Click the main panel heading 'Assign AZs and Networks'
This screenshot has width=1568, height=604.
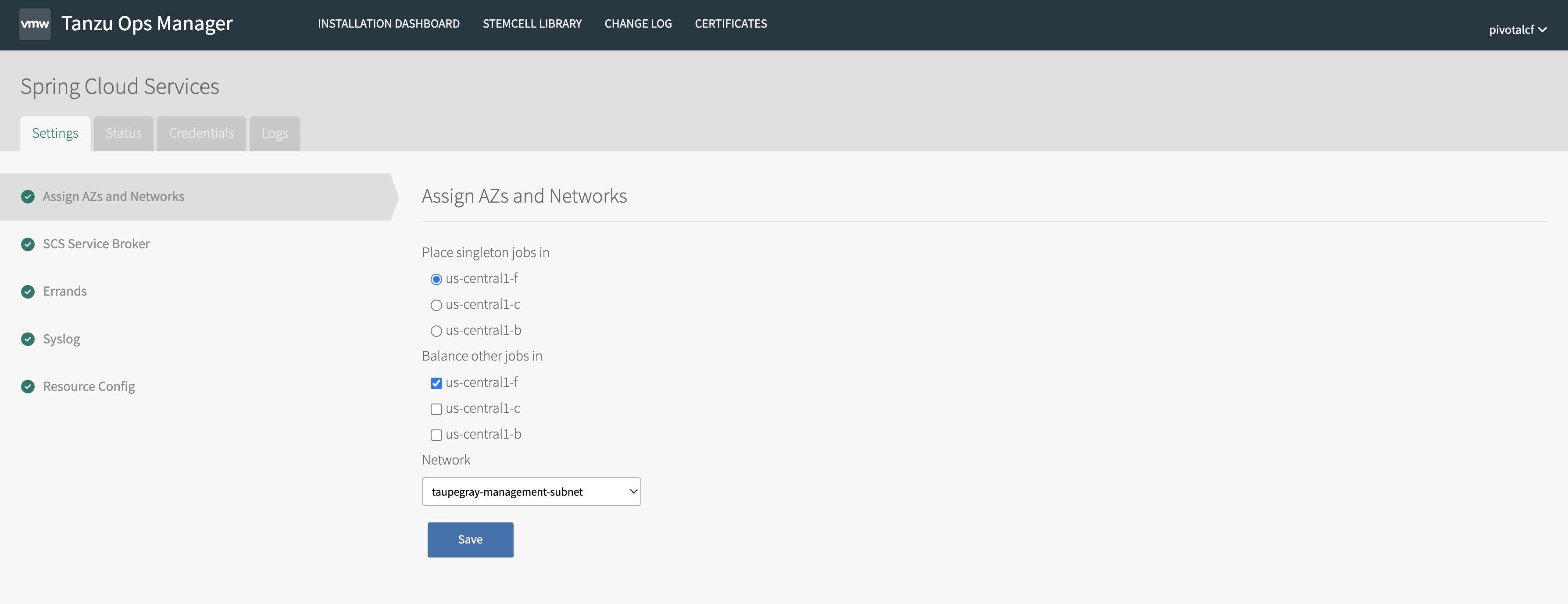tap(524, 196)
